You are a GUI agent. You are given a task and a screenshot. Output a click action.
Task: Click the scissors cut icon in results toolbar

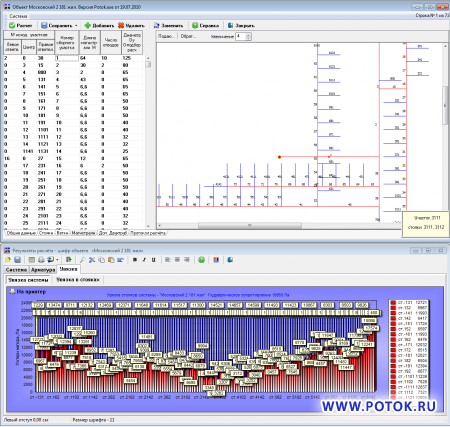coord(92,260)
